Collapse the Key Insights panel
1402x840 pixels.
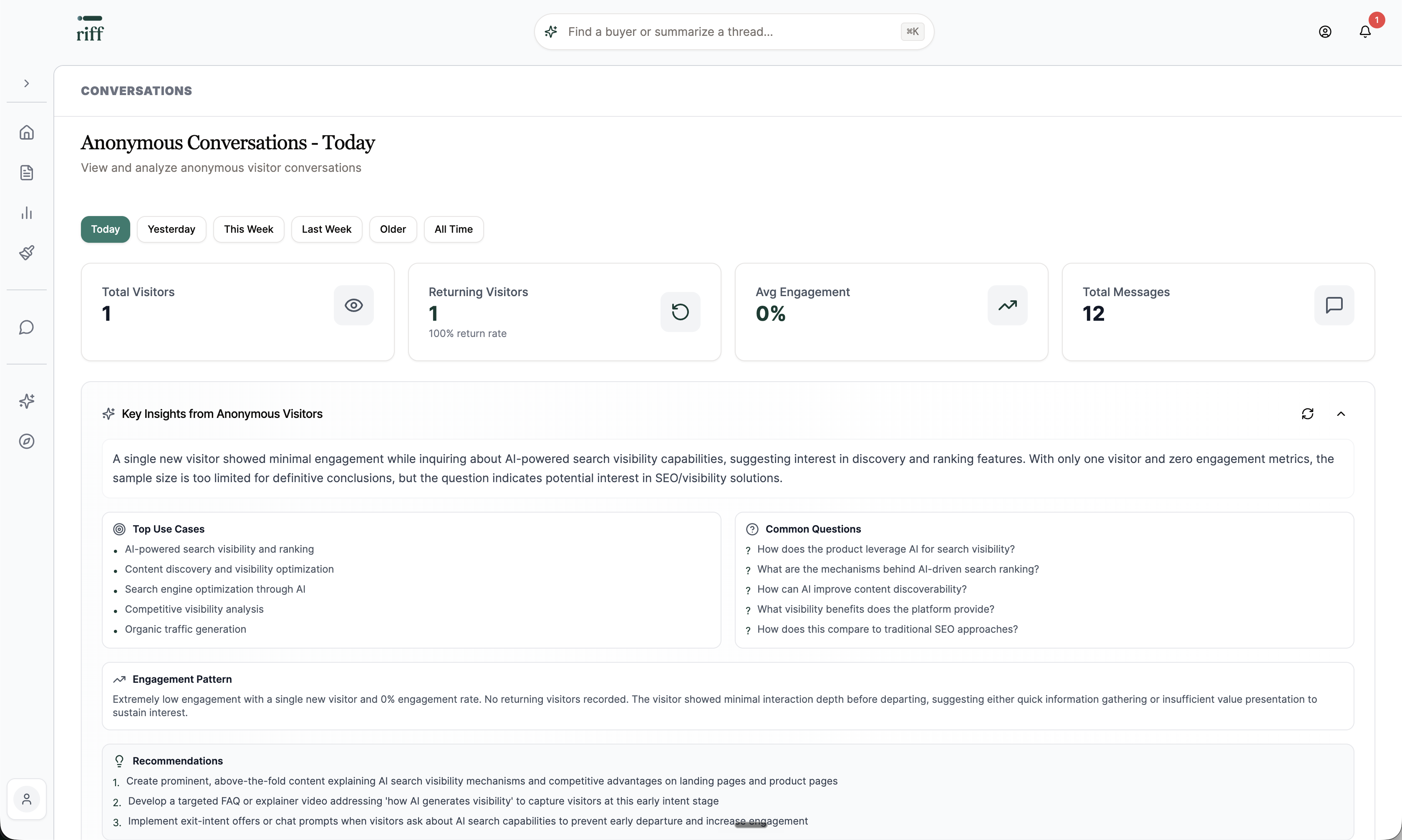(x=1341, y=414)
